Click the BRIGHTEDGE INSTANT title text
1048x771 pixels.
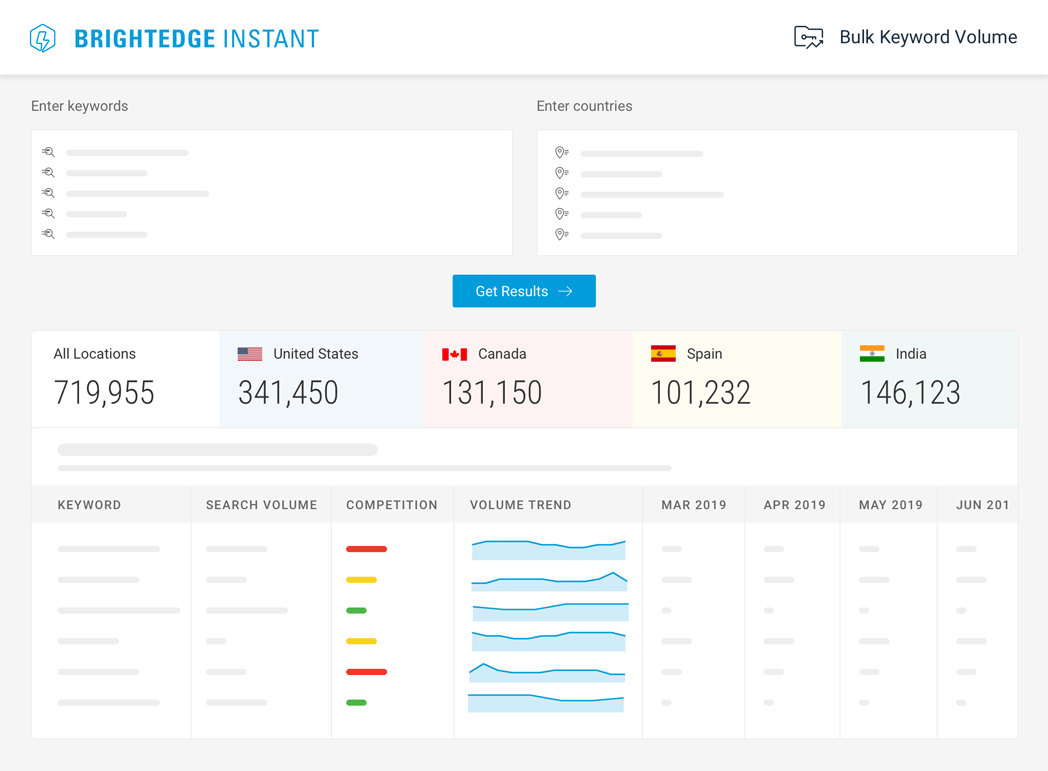(197, 39)
